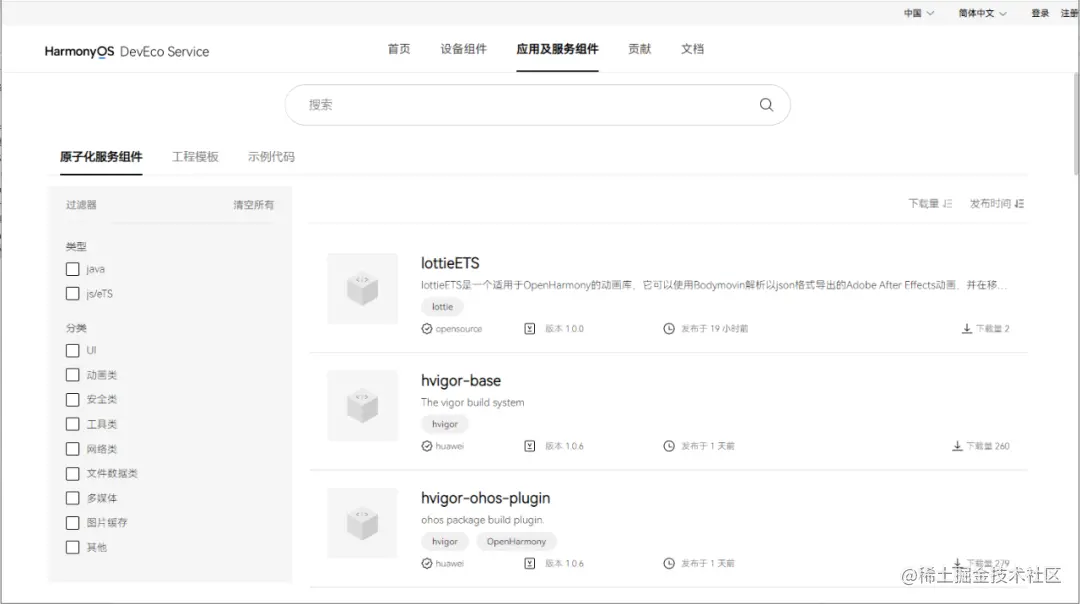1080x604 pixels.
Task: Open the 设备组件 nav item
Action: 464,49
